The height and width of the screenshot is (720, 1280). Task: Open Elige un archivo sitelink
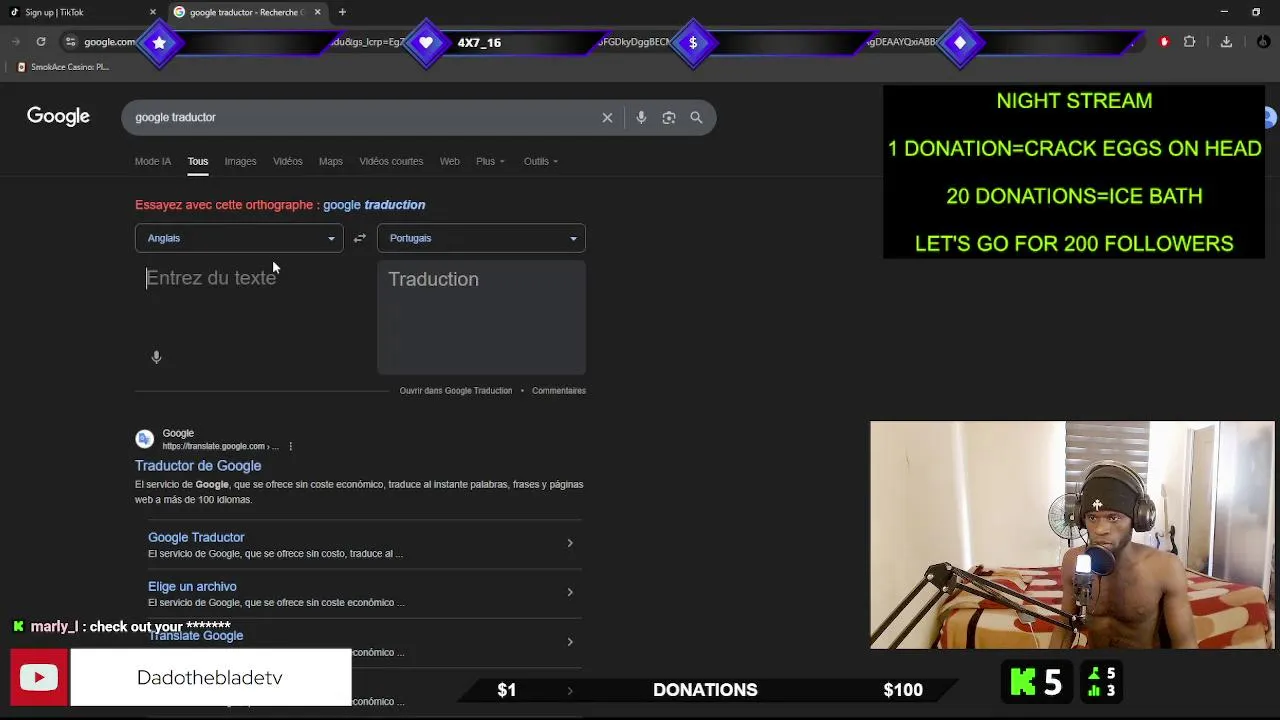pyautogui.click(x=192, y=586)
